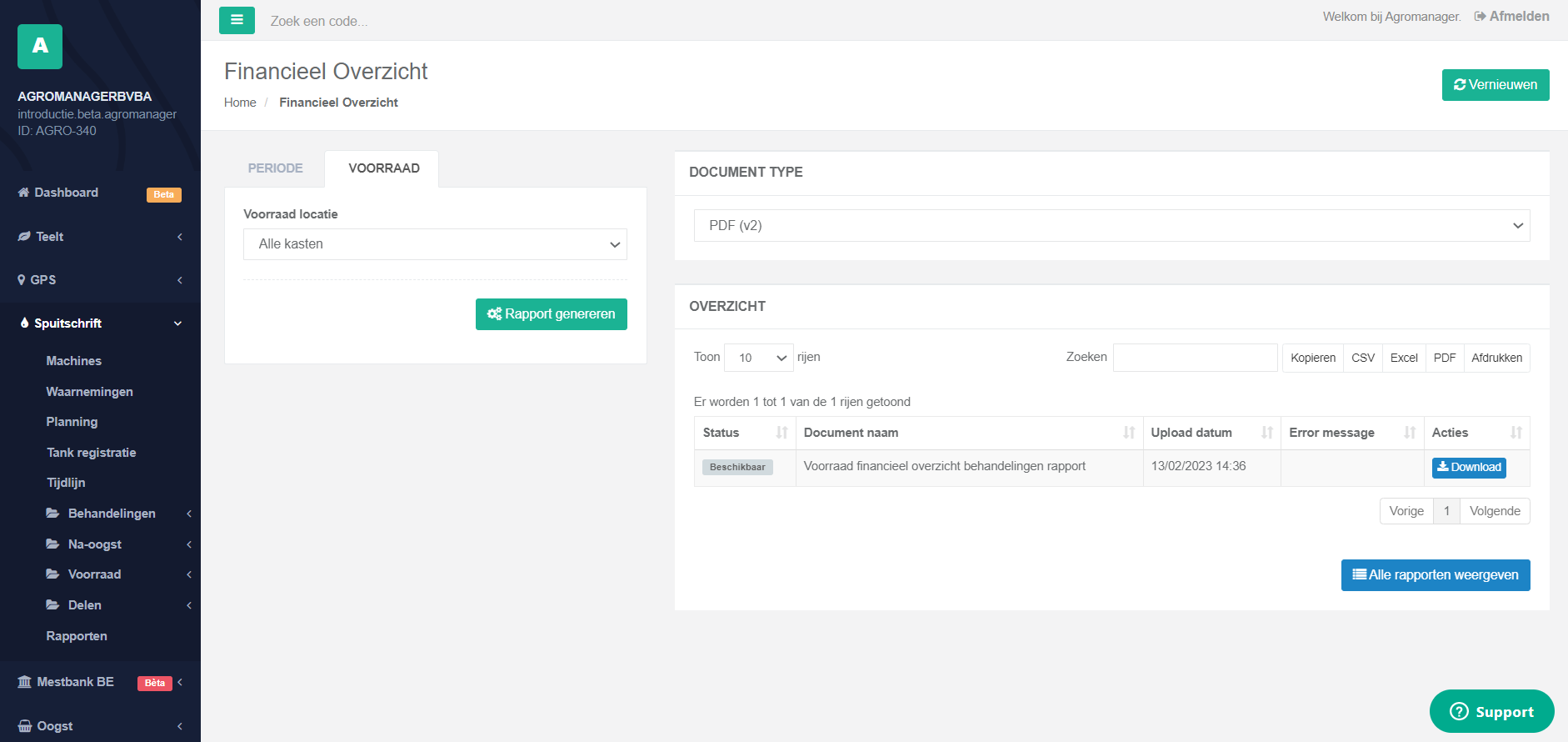The width and height of the screenshot is (1568, 742).
Task: Click the sign-out icon beside Afmelden
Action: pyautogui.click(x=1480, y=17)
